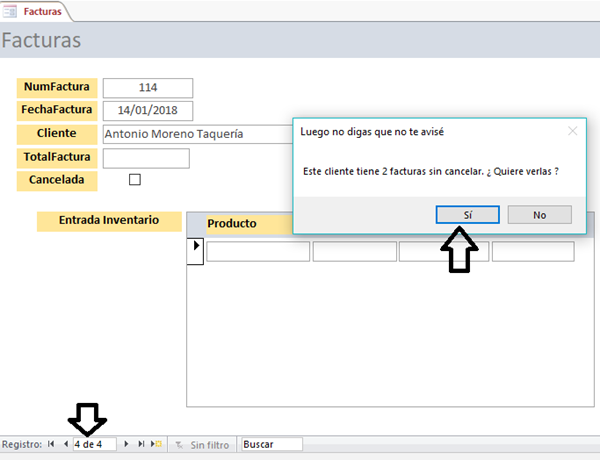Click message 'Este cliente tiene 2 facturas sin cancelar'
600x460 pixels.
(x=393, y=171)
